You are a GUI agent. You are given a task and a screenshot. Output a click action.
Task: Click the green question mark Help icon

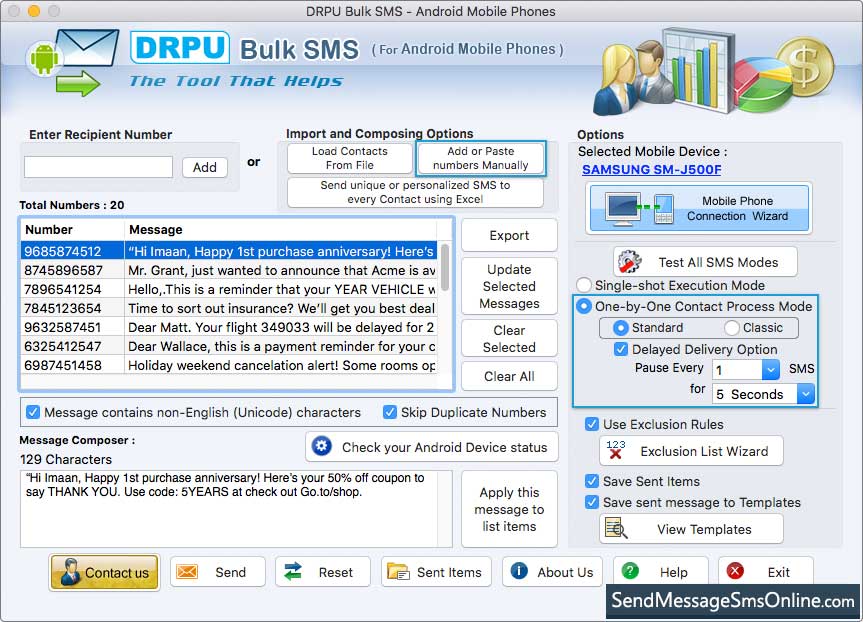[x=630, y=571]
